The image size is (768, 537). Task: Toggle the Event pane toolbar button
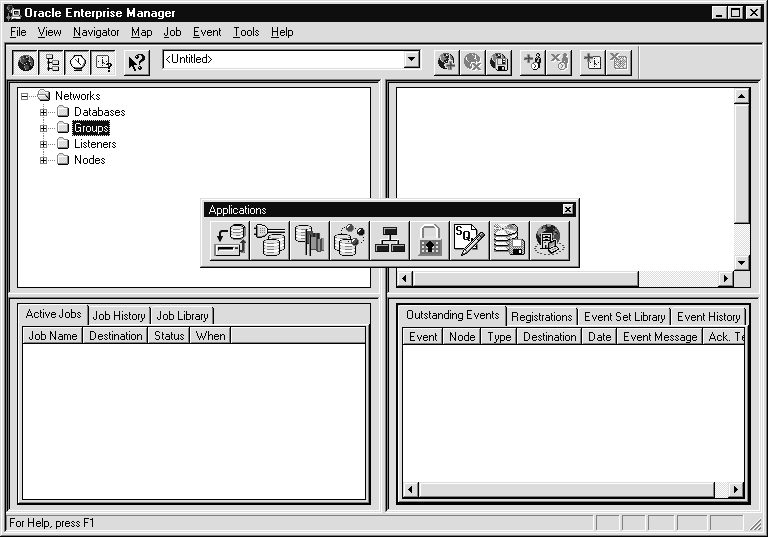tap(103, 63)
